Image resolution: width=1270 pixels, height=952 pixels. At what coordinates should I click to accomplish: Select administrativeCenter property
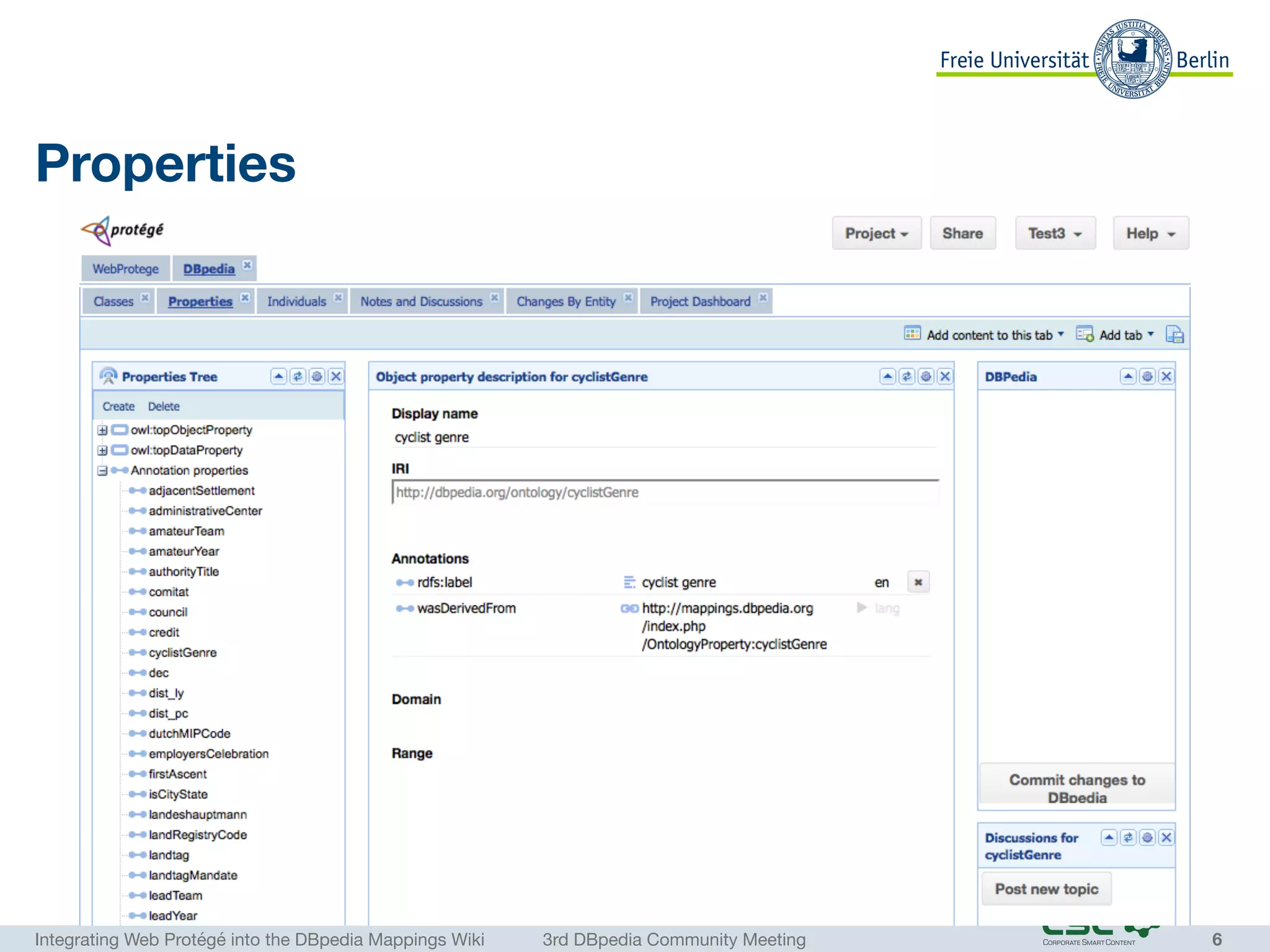tap(205, 511)
